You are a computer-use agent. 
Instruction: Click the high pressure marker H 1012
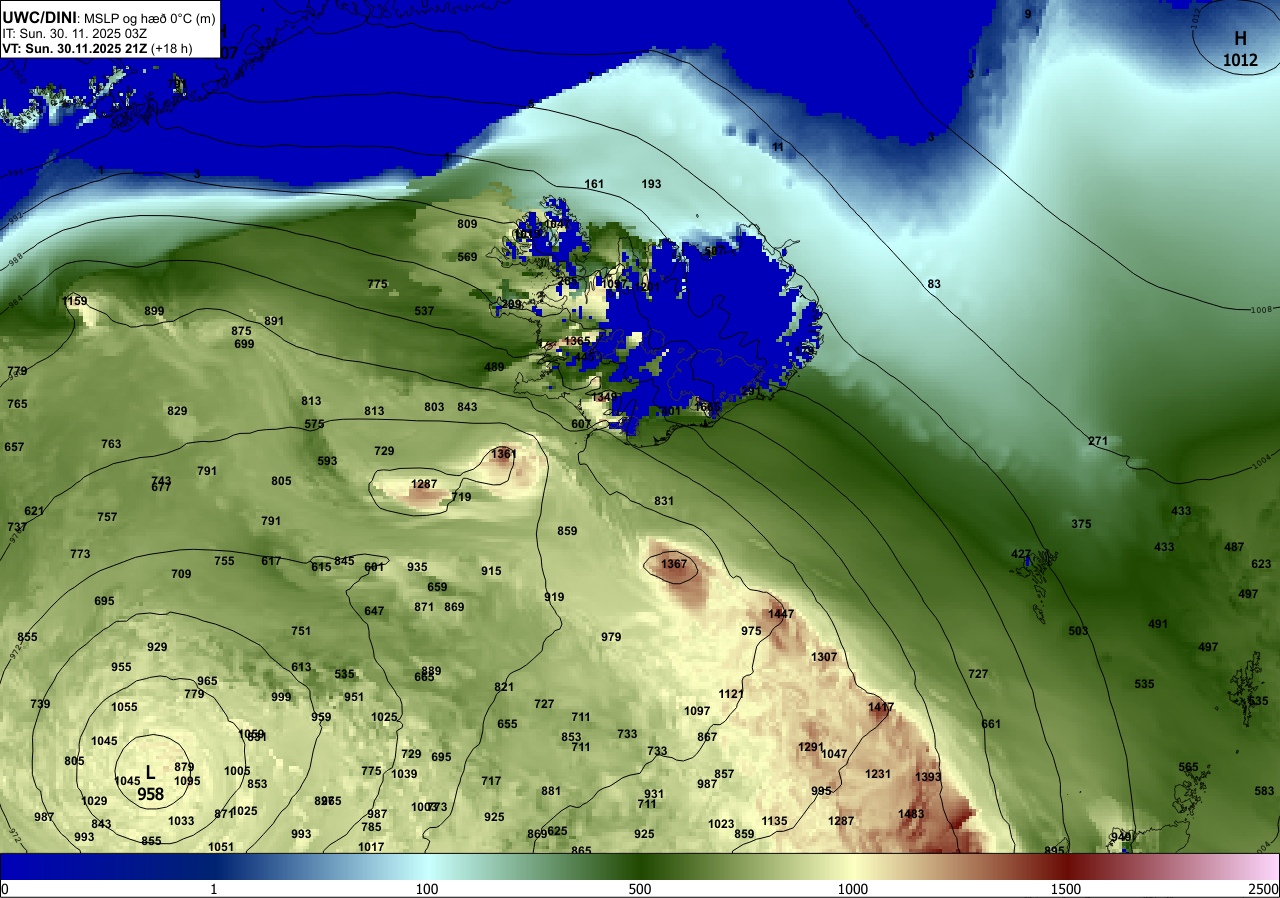(x=1240, y=49)
